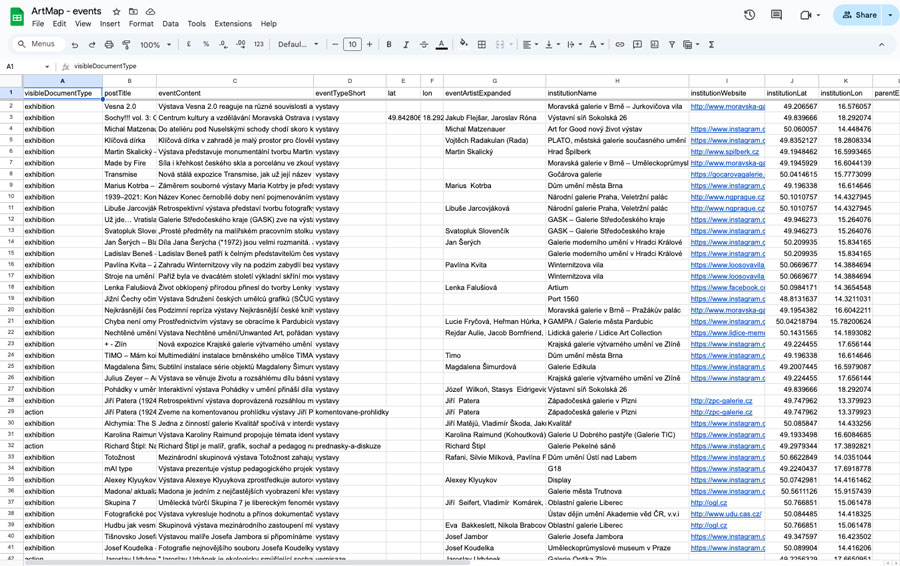
Task: Click the Share button
Action: click(859, 15)
